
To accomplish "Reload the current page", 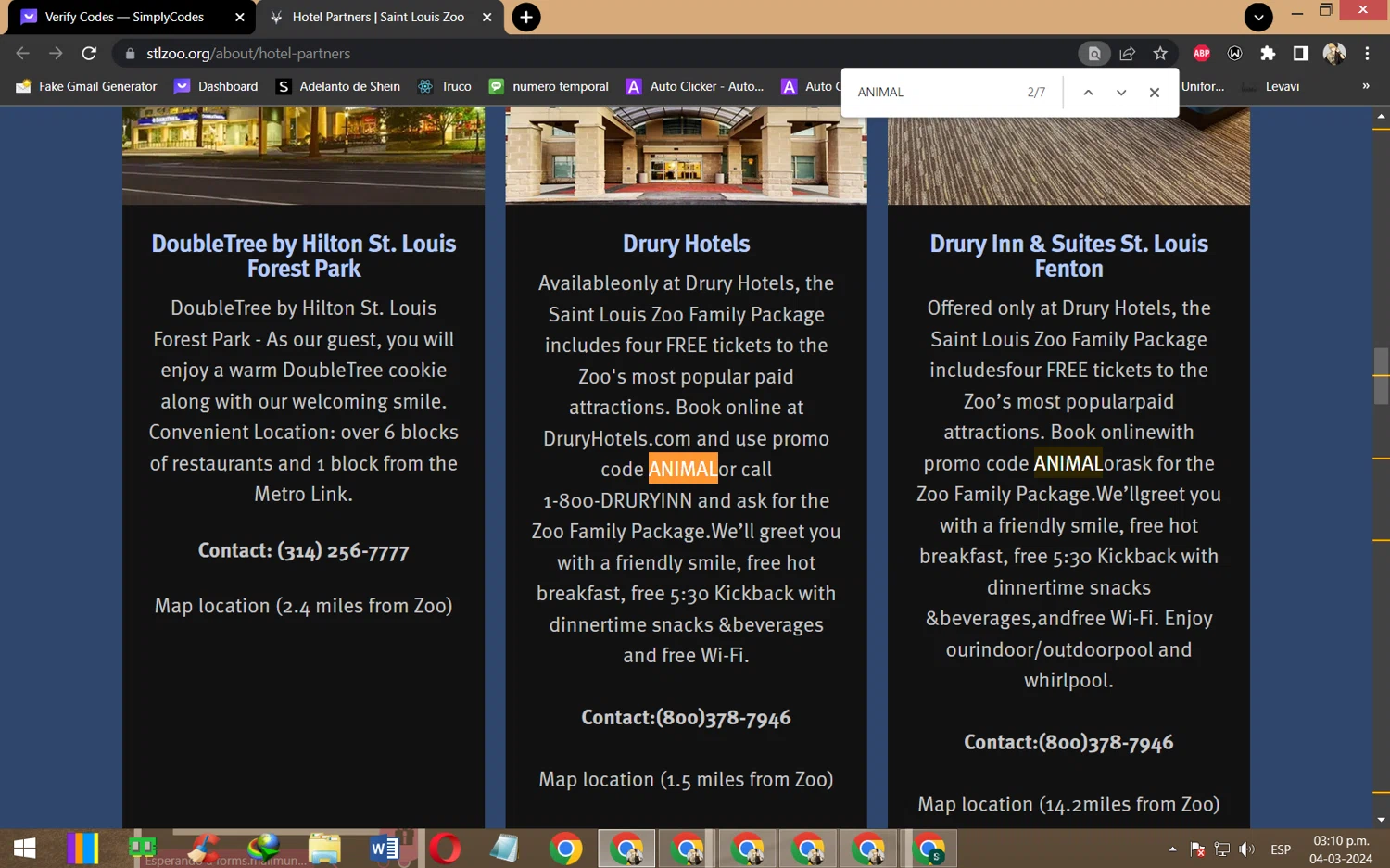I will click(89, 54).
